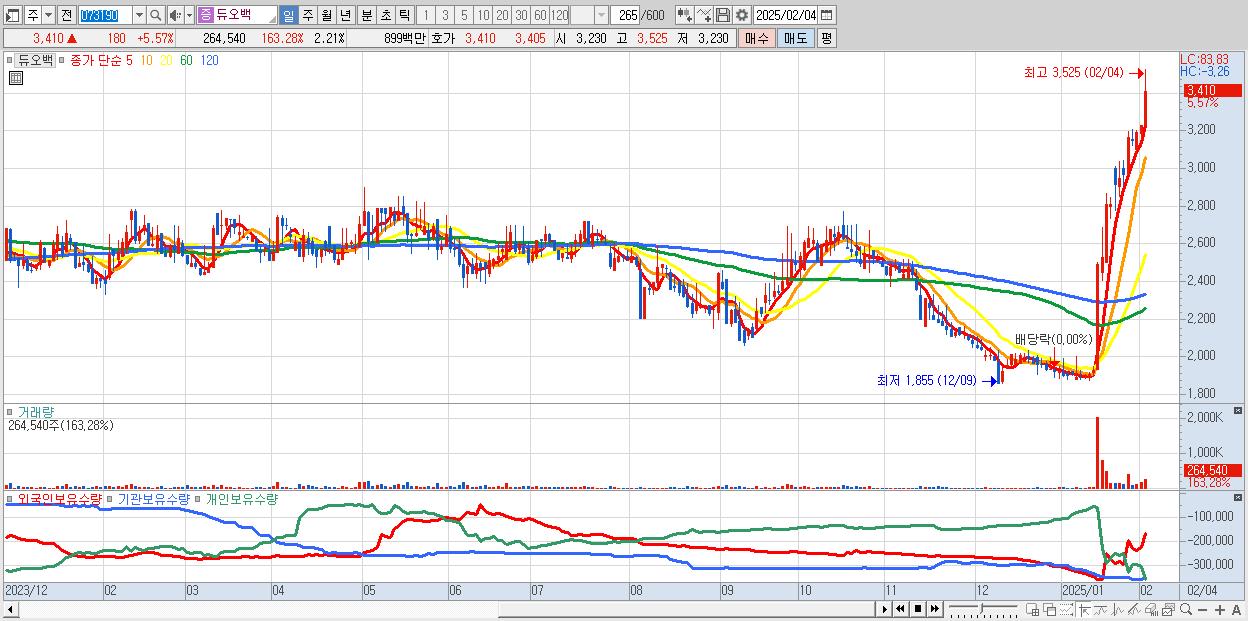Click the 듀오백 legend label in the chart
1248x621 pixels.
pos(36,60)
